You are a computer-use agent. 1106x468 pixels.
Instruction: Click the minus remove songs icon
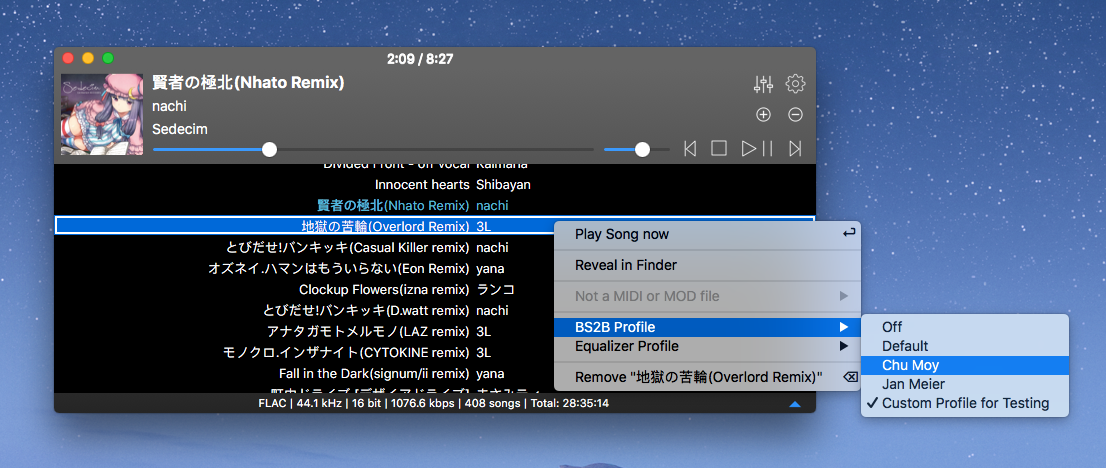[x=796, y=114]
